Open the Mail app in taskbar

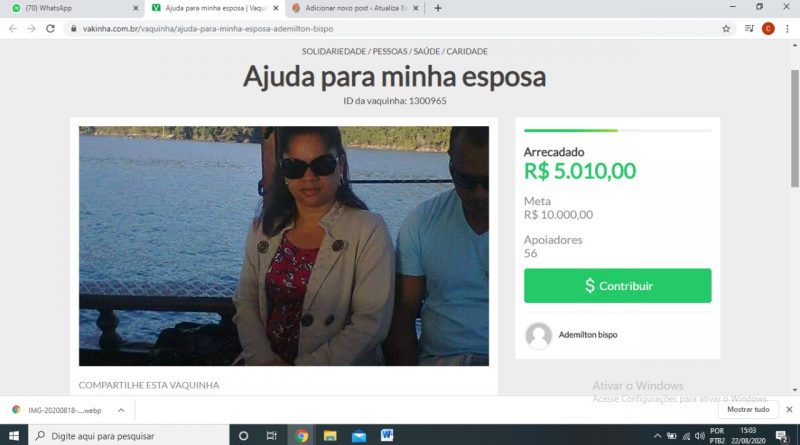click(x=359, y=436)
